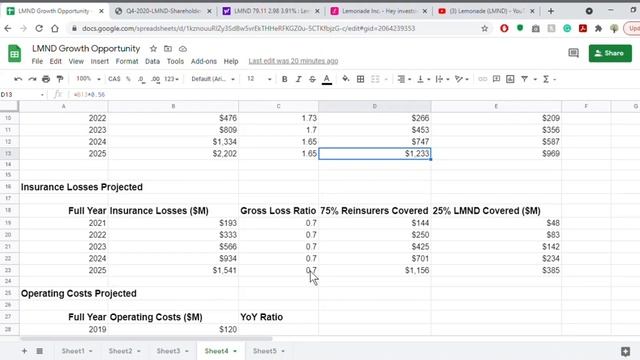
Task: Select cell with $1,541 insurance losses
Action: coord(173,270)
